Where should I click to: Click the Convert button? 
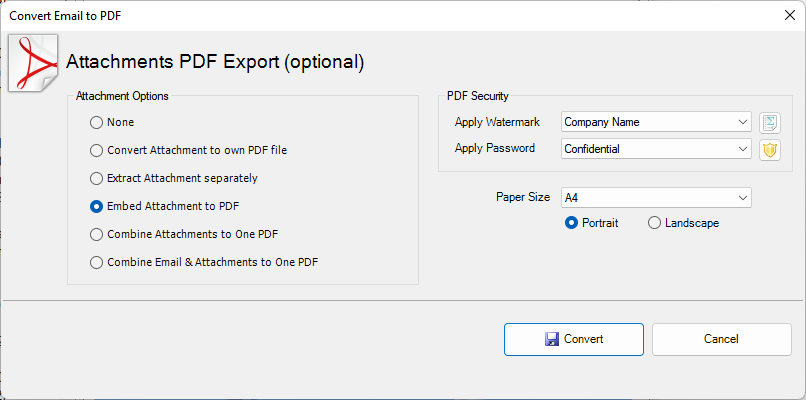pos(573,339)
